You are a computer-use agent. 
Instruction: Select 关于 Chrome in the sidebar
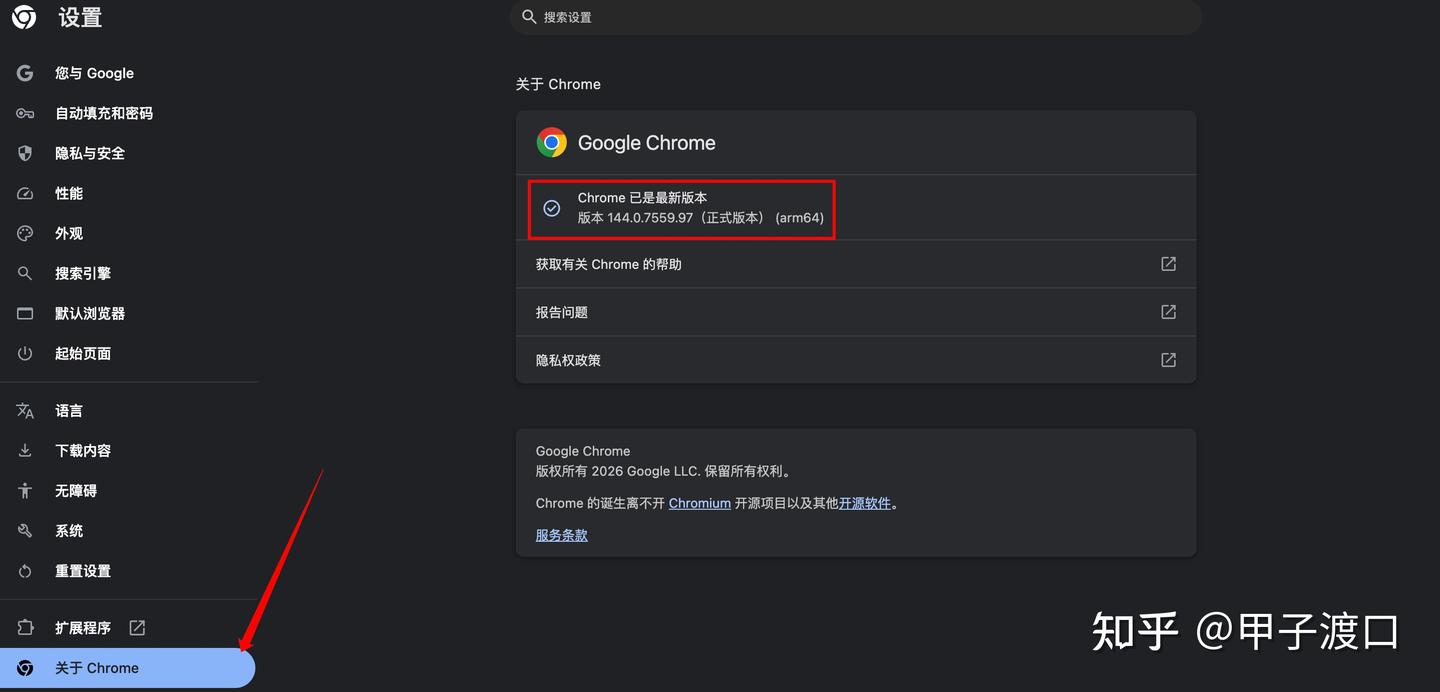pyautogui.click(x=128, y=668)
